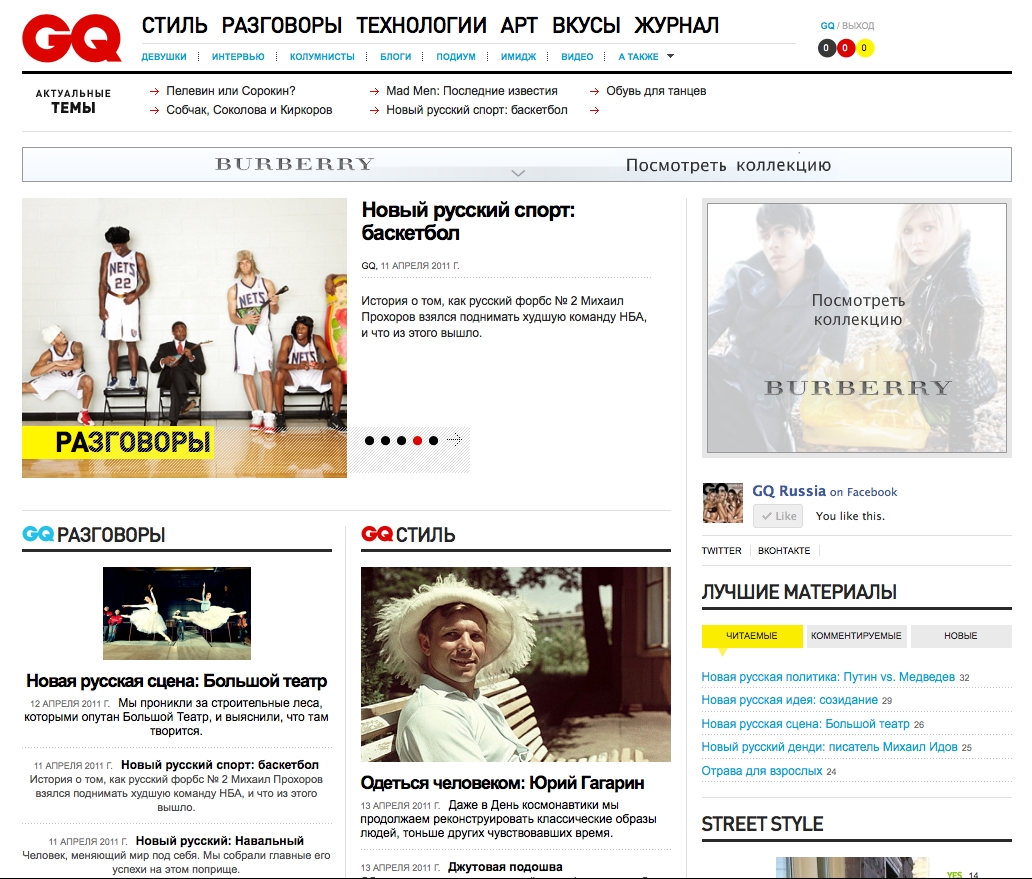Expand the Burberry banner via its down chevron

518,173
